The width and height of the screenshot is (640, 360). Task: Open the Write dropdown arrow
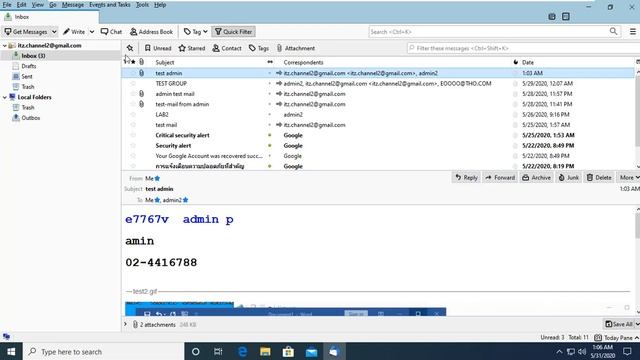(x=92, y=31)
